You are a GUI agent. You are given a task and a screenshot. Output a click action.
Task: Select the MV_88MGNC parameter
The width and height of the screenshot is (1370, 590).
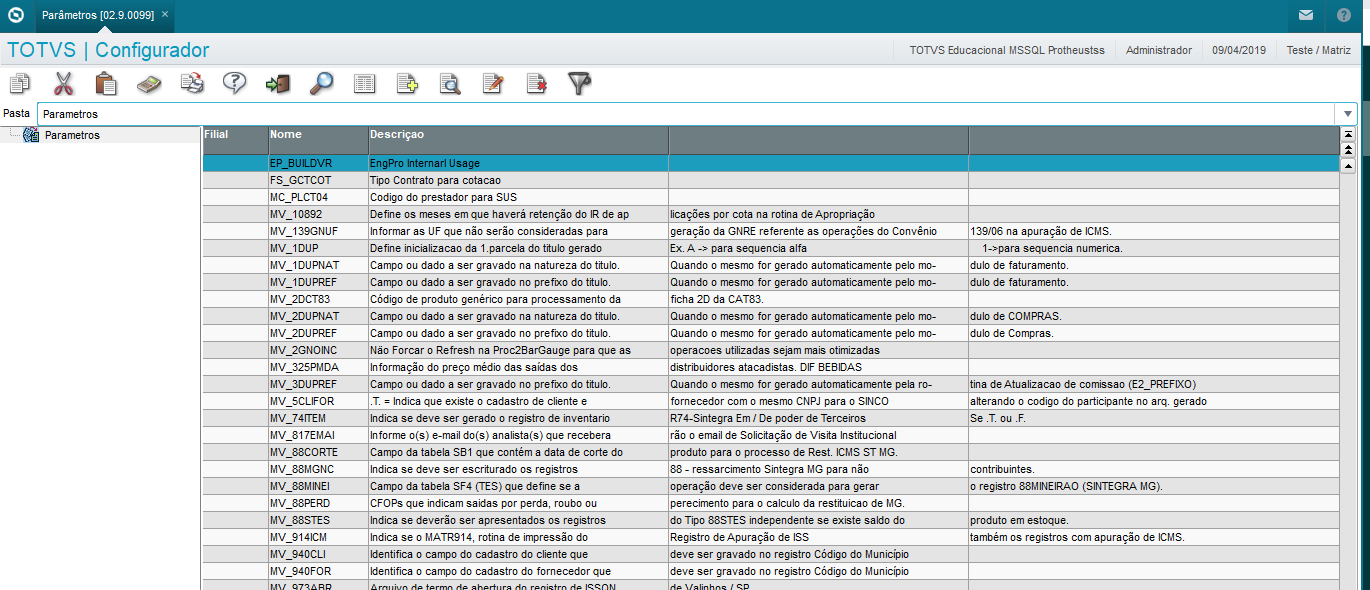tap(770, 469)
